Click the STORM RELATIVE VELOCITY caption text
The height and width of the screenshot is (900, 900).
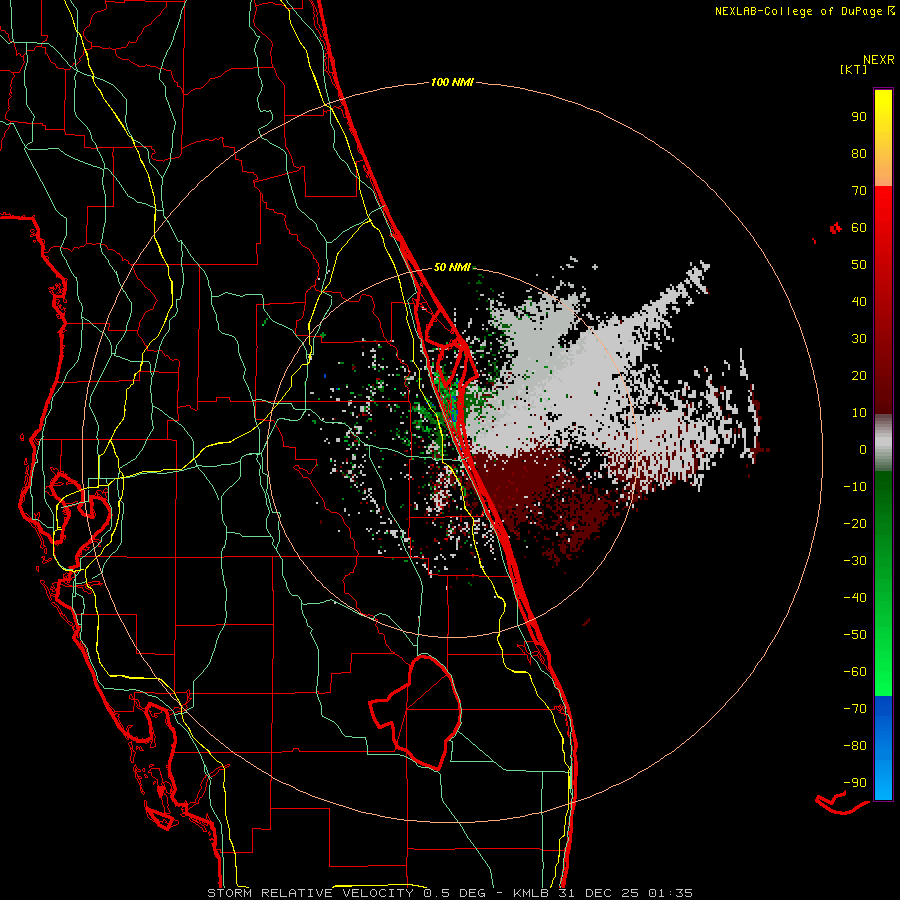coord(310,893)
